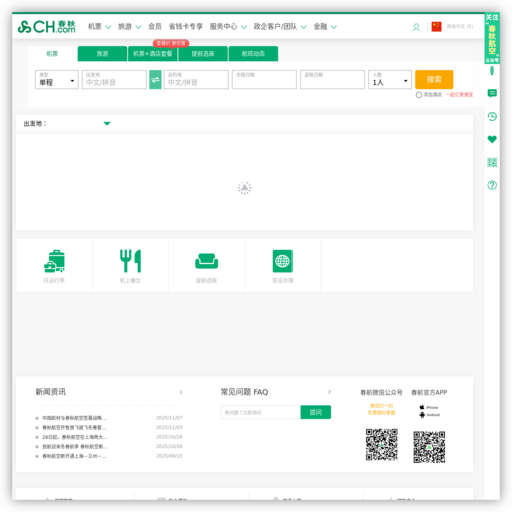Expand the 政企客户/团队 navigation menu
Screen dimensions: 512x512
[280, 27]
